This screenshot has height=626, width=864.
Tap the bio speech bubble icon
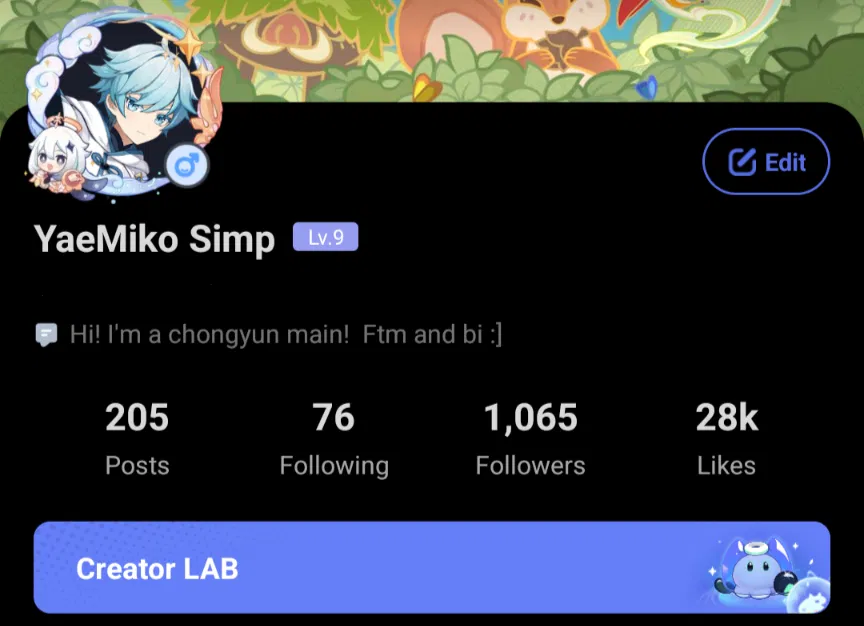tap(46, 334)
